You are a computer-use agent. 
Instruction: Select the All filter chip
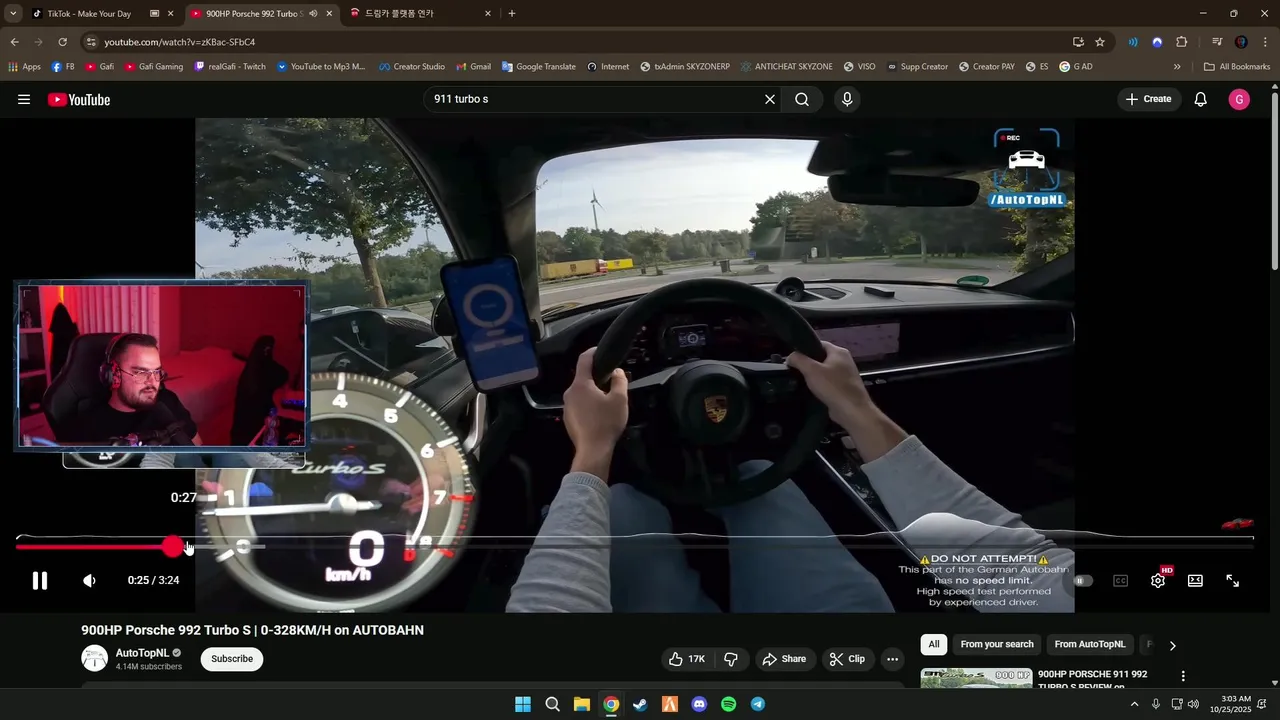pos(934,645)
